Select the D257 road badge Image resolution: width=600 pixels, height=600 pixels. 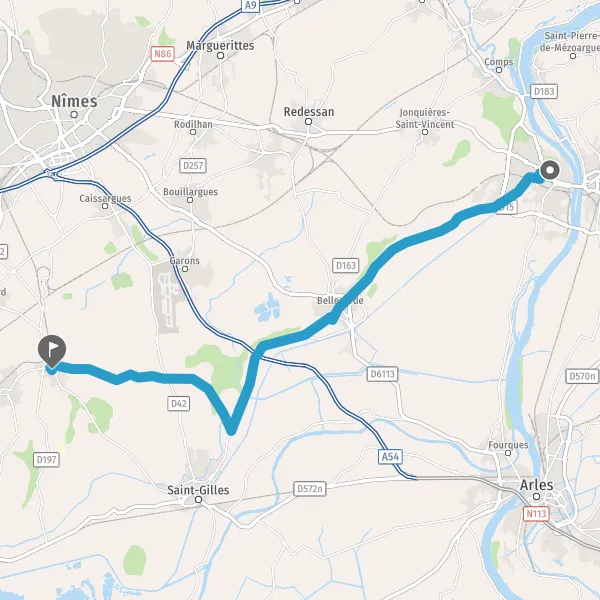point(193,166)
